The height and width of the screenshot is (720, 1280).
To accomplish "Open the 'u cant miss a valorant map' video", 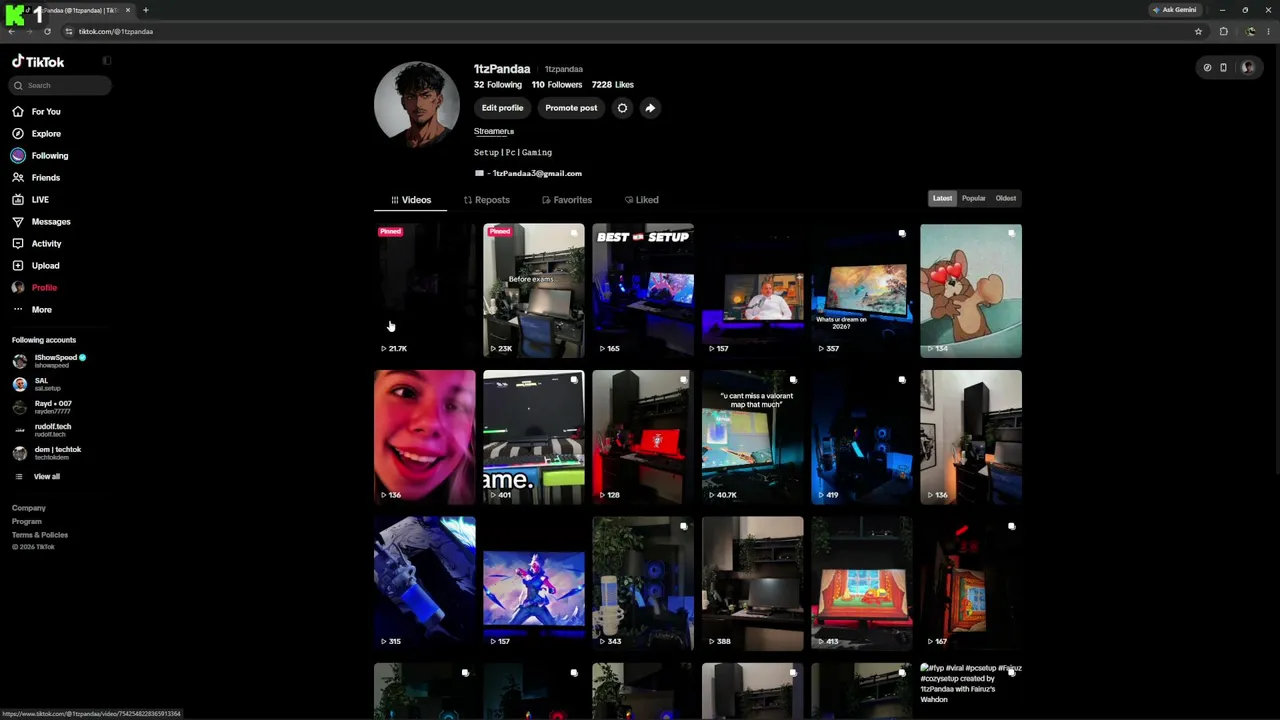I will pyautogui.click(x=753, y=437).
